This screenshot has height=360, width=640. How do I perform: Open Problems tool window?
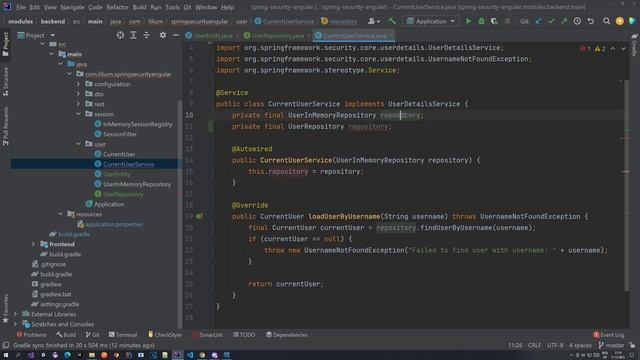pyautogui.click(x=31, y=335)
